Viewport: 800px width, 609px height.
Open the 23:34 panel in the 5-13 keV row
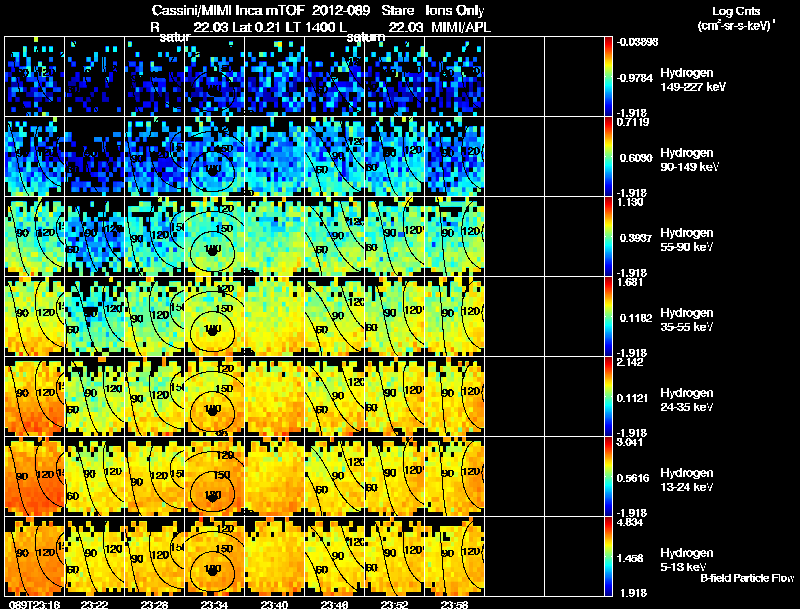[214, 556]
